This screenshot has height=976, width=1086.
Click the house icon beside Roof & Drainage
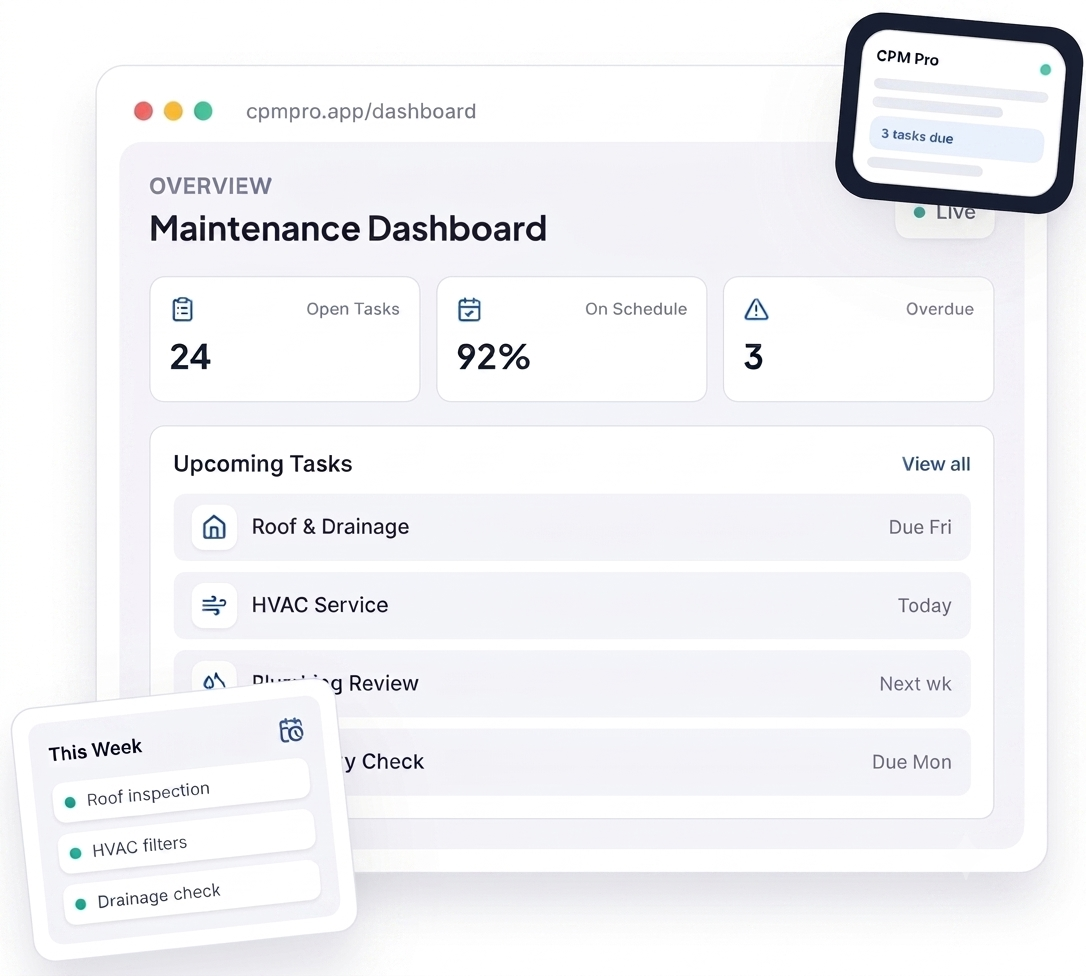point(214,527)
